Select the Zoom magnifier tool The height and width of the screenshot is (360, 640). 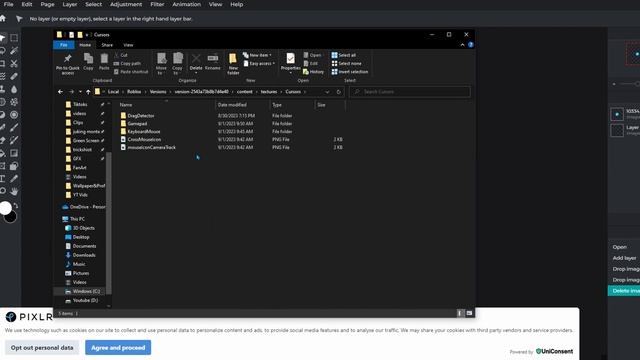[x=2, y=191]
